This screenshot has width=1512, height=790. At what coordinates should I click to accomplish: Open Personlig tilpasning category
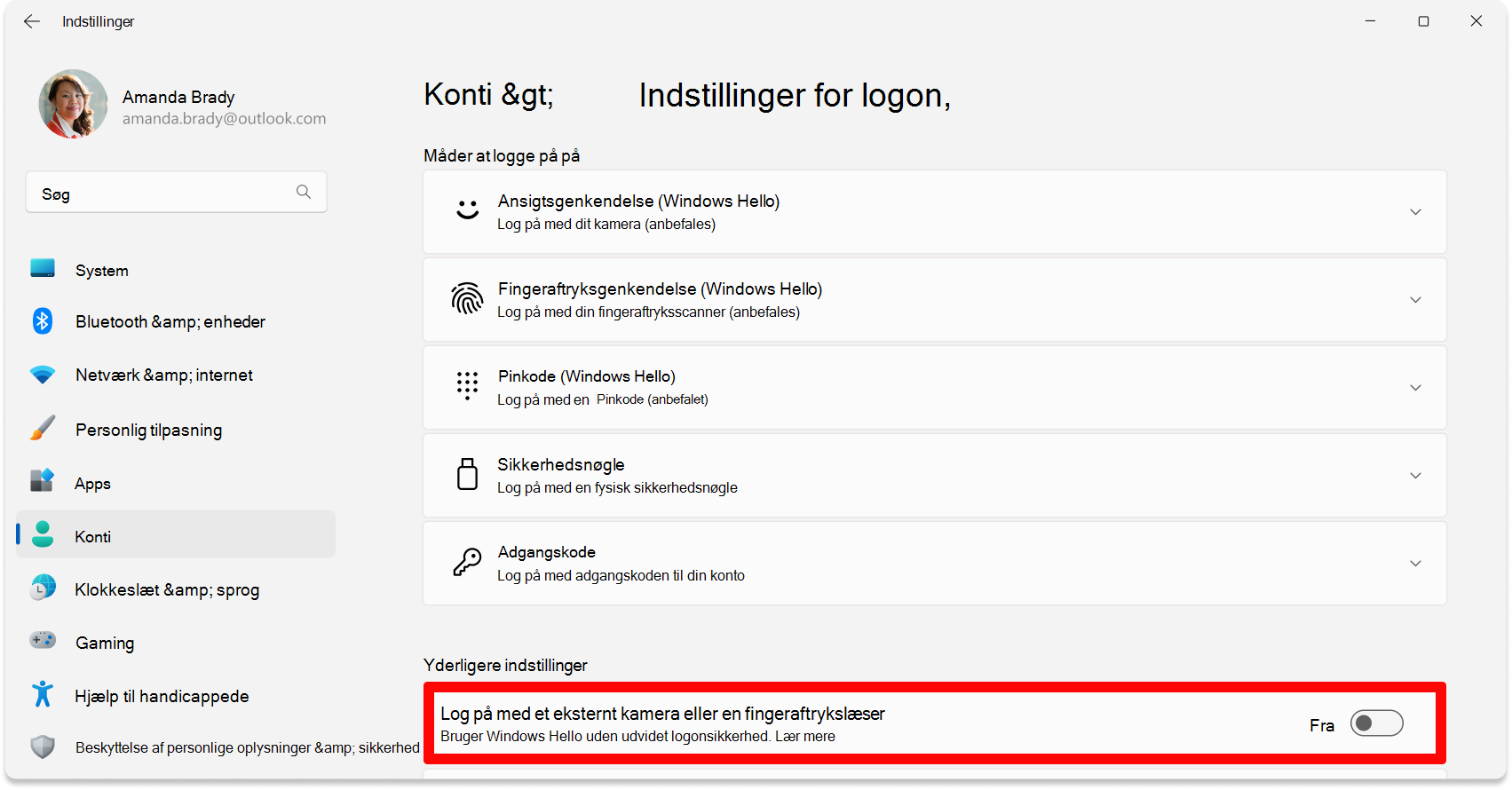[149, 431]
